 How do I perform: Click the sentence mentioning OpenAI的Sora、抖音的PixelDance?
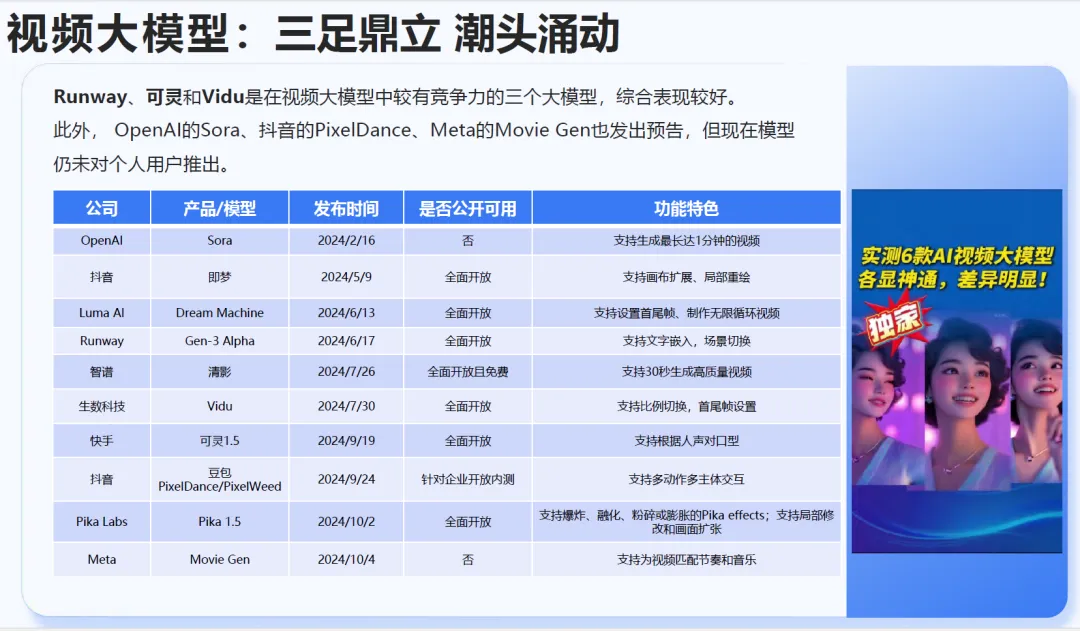click(424, 130)
